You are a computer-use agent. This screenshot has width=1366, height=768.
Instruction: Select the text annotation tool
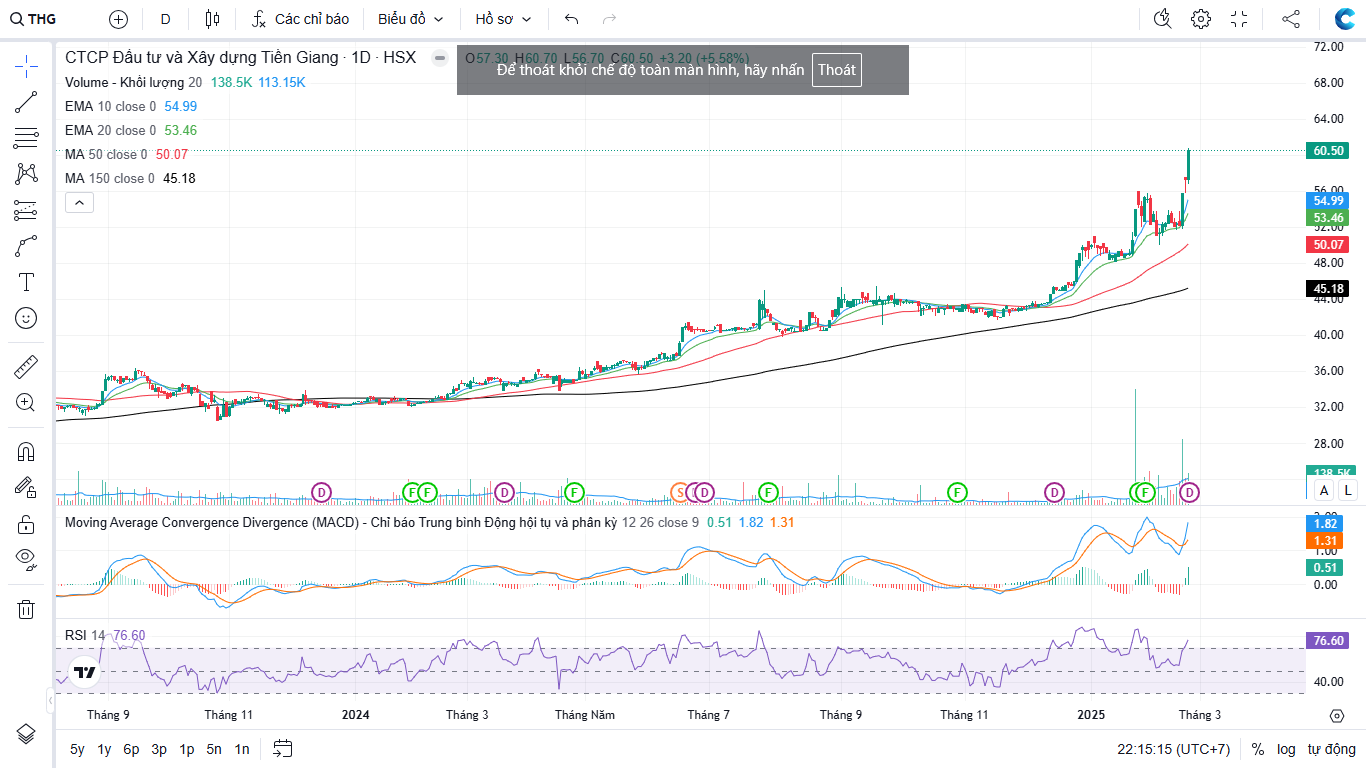26,282
